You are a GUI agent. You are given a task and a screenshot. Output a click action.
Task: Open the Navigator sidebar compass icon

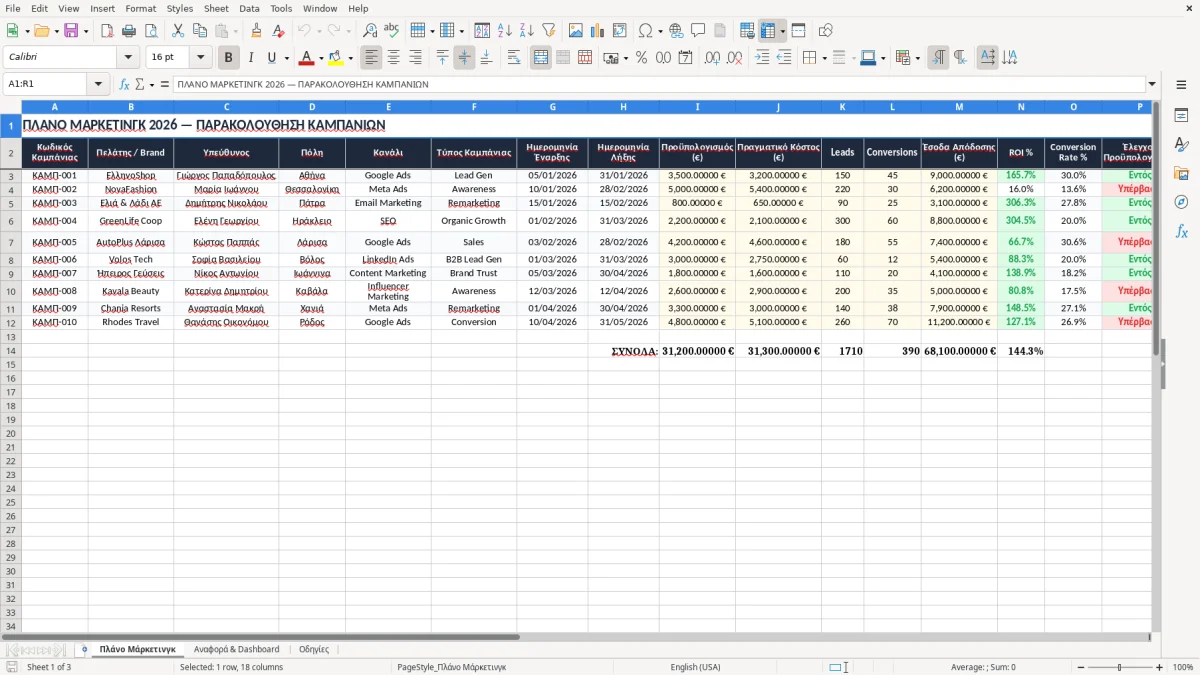tap(1181, 203)
